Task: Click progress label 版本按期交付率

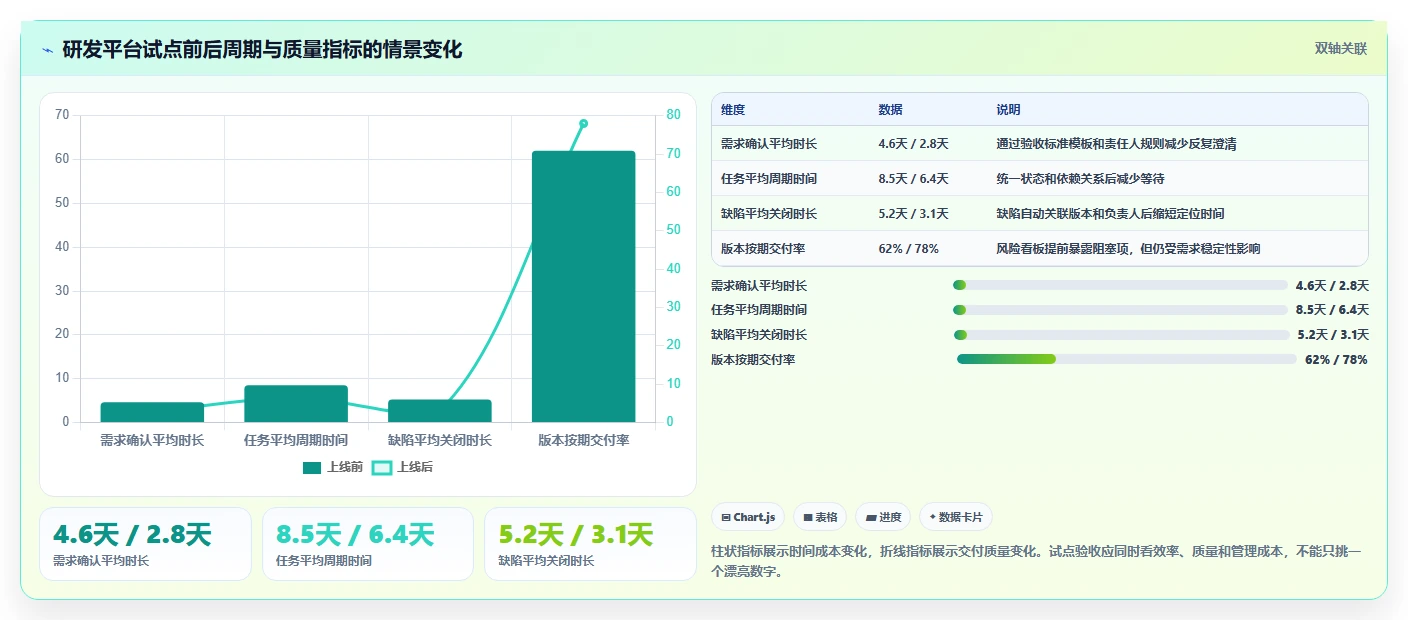Action: tap(753, 359)
